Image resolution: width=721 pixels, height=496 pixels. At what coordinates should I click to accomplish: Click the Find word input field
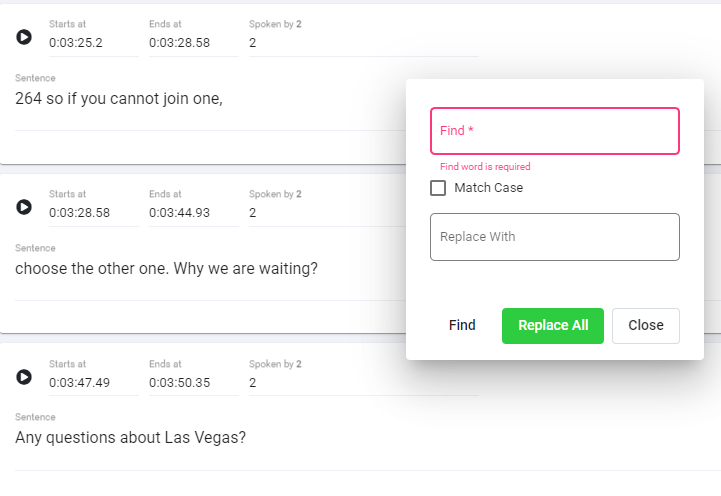[555, 131]
